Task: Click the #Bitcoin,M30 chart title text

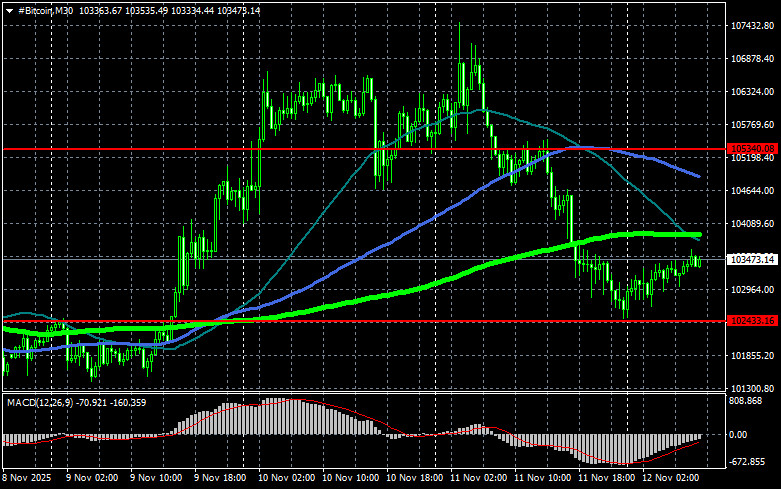Action: point(45,10)
